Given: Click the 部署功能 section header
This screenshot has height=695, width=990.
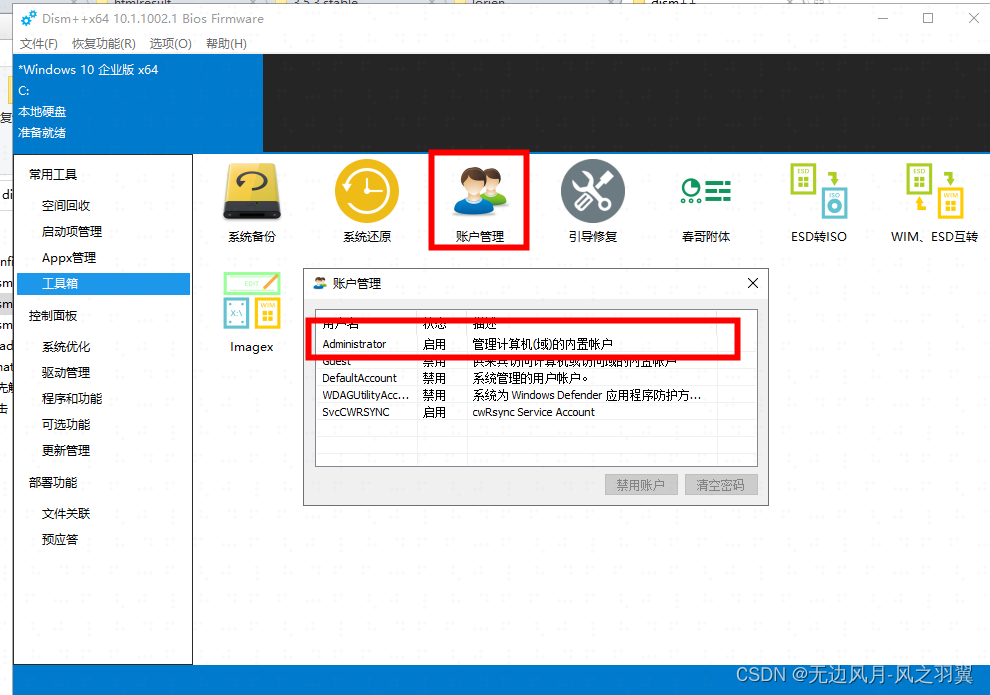Looking at the screenshot, I should 53,482.
